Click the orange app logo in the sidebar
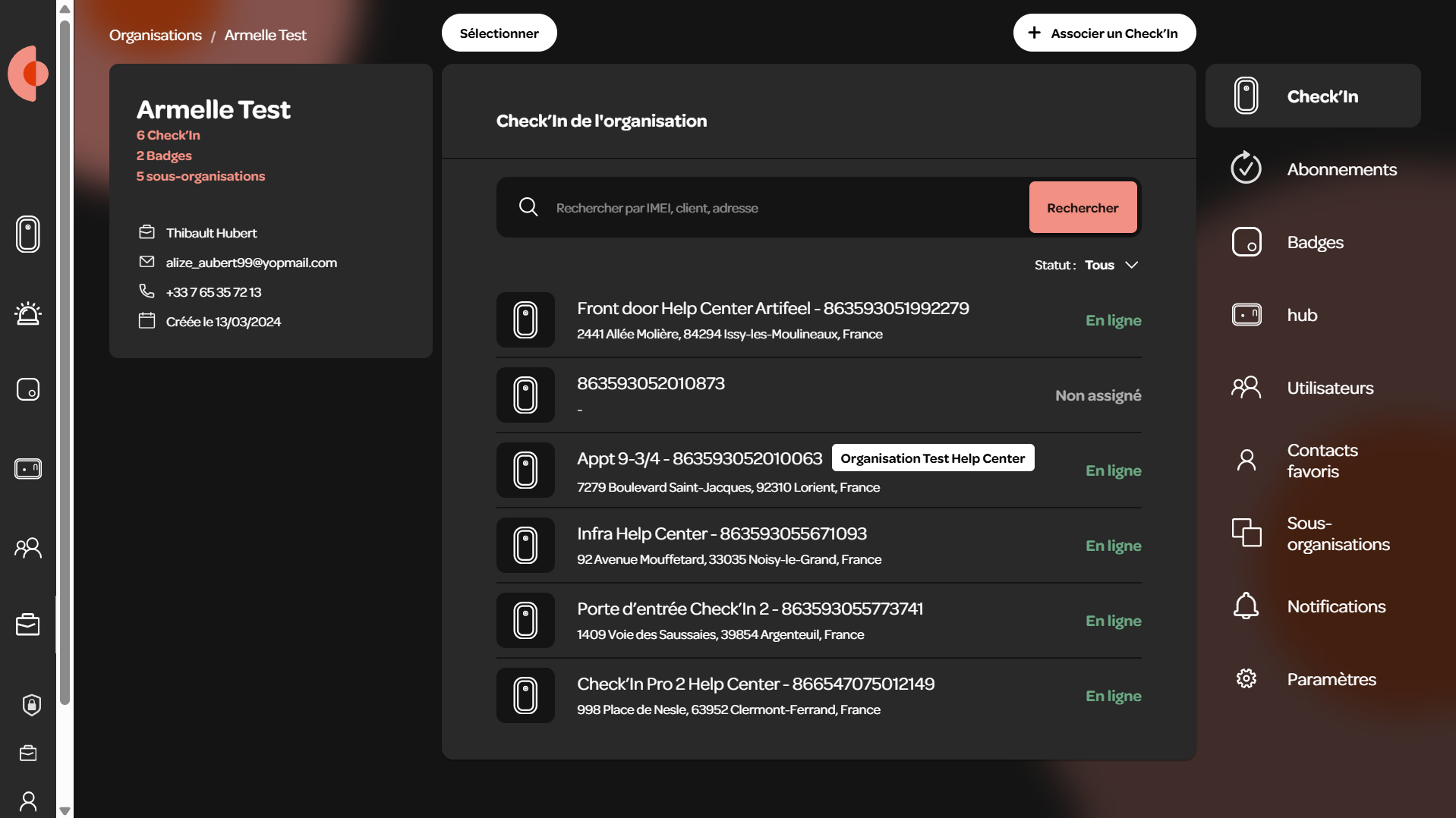1456x818 pixels. (x=28, y=74)
